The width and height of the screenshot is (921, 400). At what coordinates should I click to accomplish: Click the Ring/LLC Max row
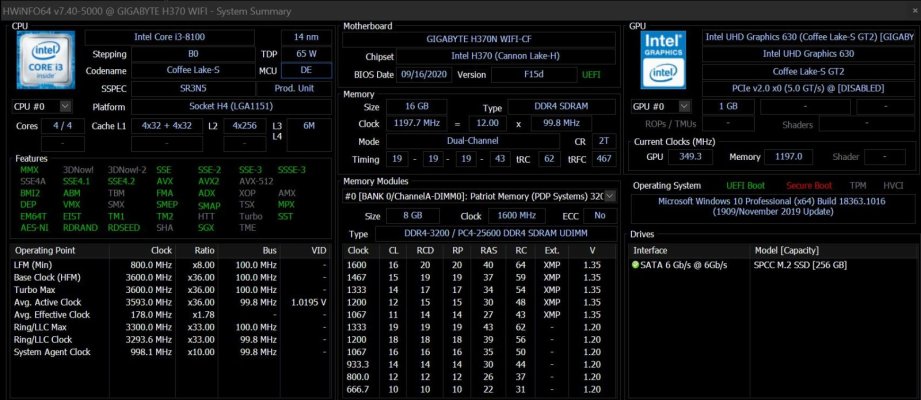170,327
